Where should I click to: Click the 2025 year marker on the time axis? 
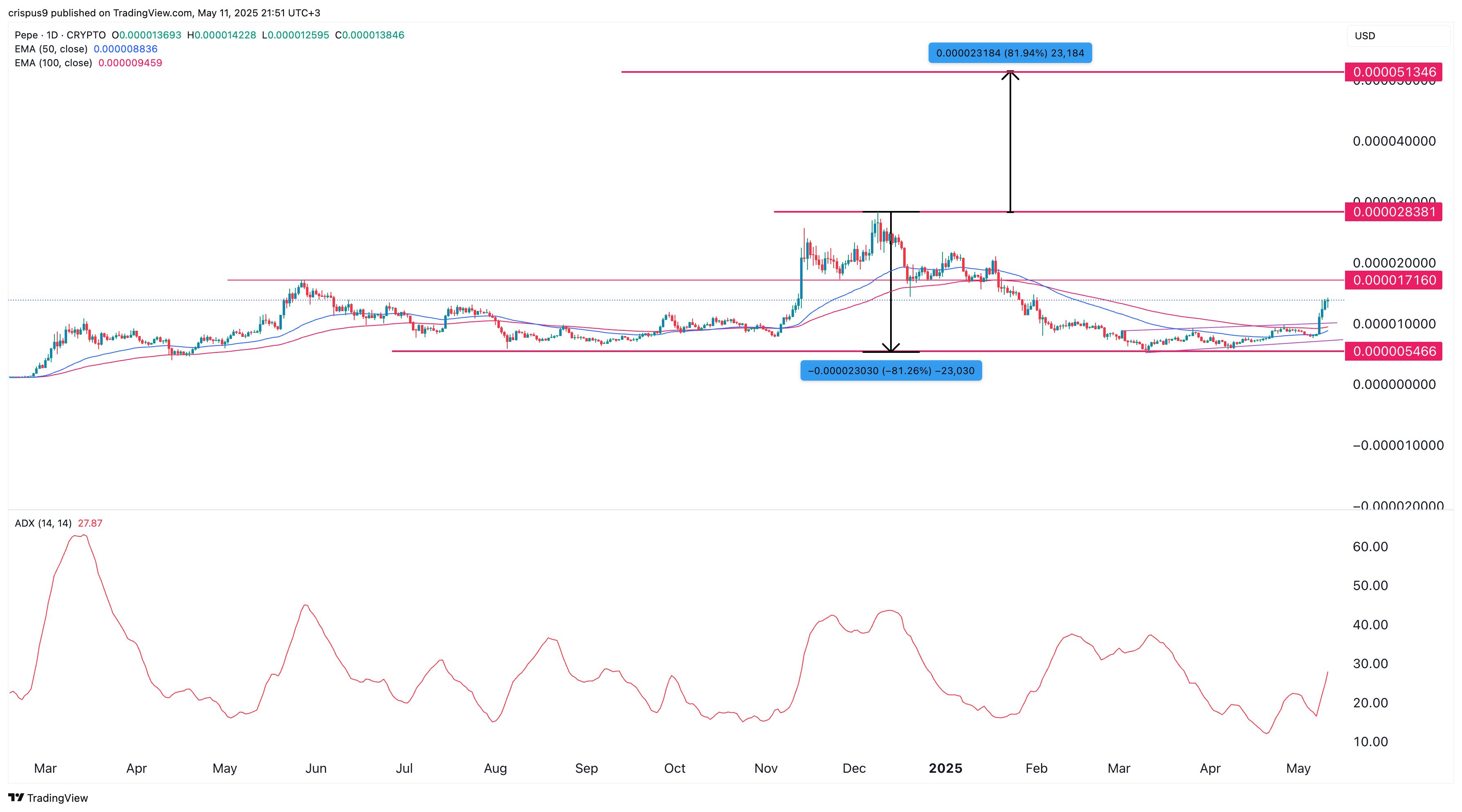945,768
